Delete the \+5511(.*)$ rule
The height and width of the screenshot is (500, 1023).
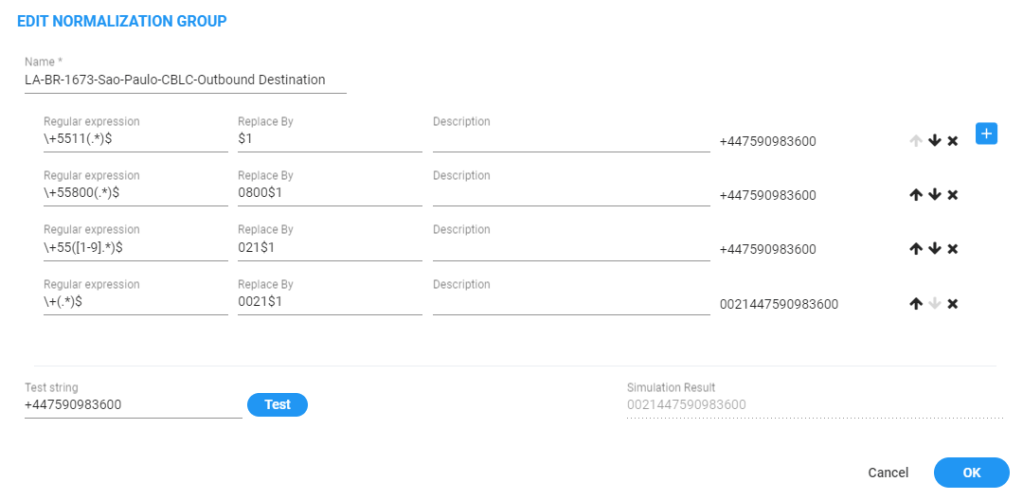click(x=953, y=141)
